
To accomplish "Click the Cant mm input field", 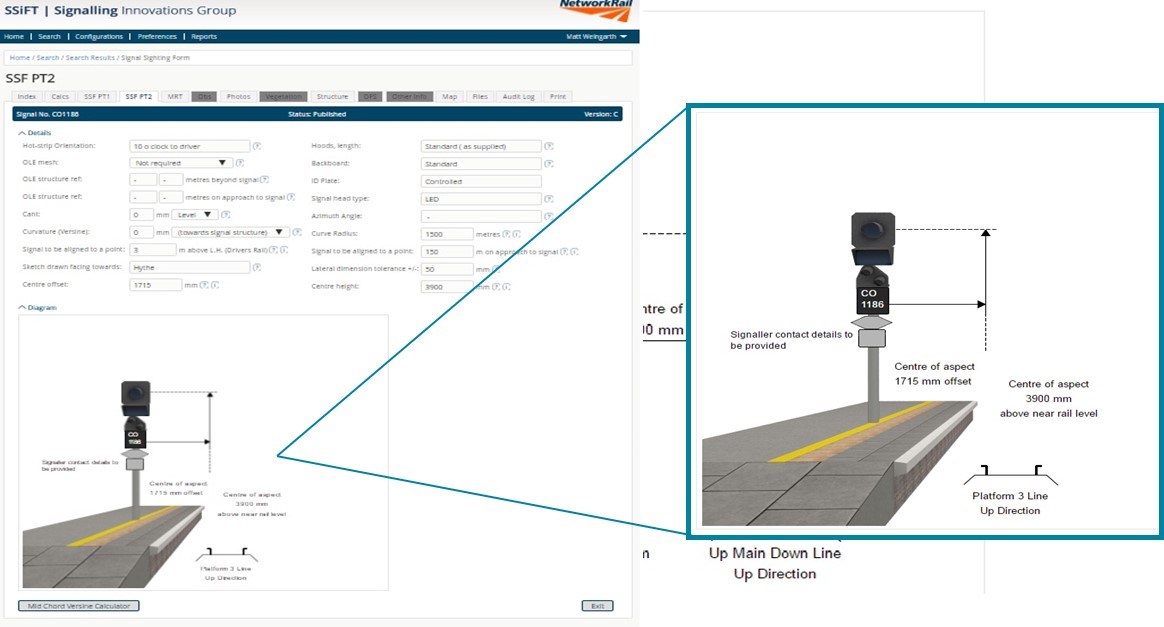I will coord(141,214).
